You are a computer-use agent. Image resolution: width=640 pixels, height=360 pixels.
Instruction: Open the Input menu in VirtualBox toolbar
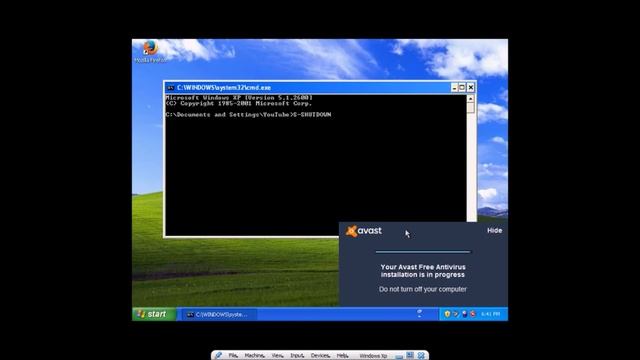point(297,356)
